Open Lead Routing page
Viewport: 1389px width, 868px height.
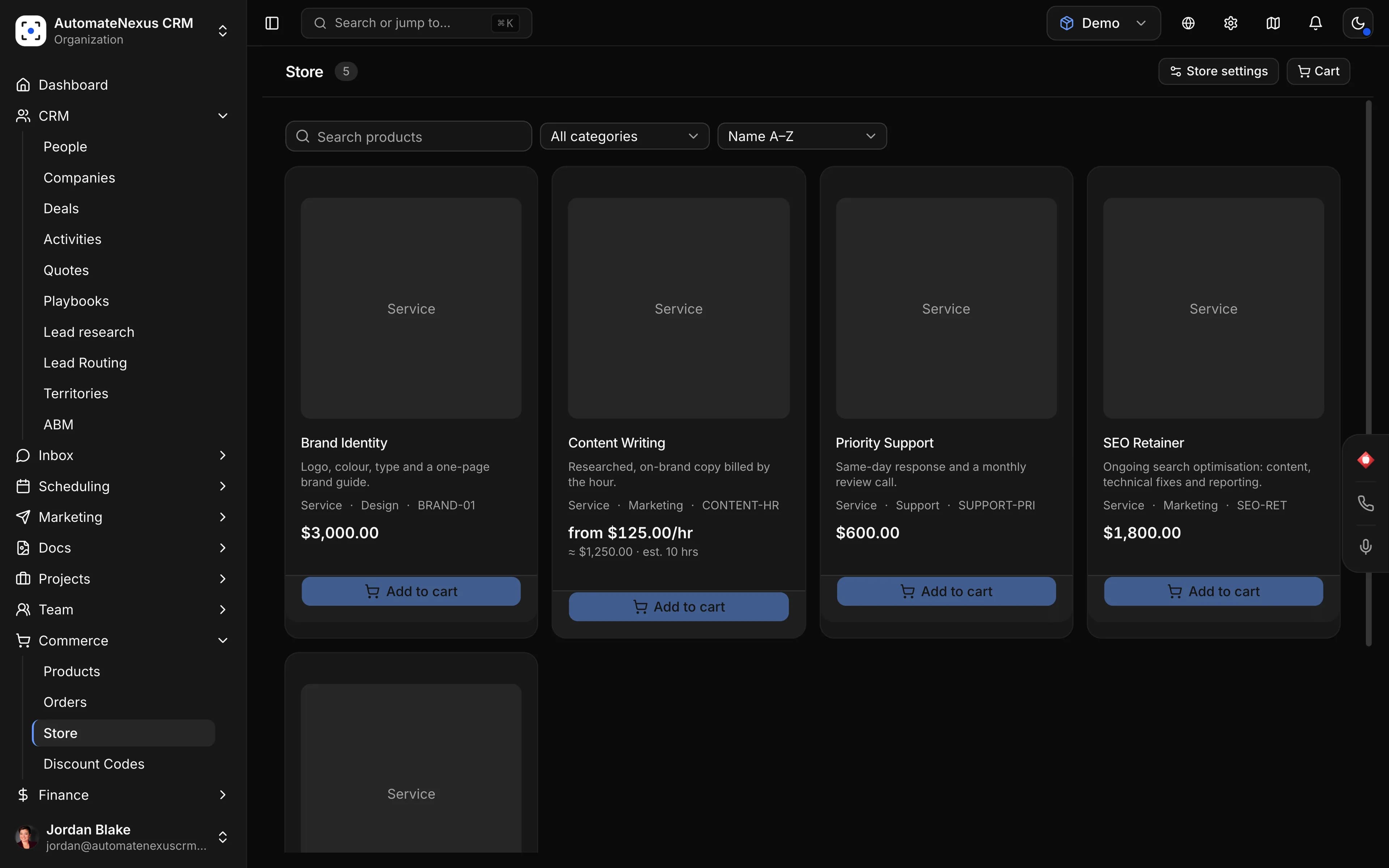point(85,363)
